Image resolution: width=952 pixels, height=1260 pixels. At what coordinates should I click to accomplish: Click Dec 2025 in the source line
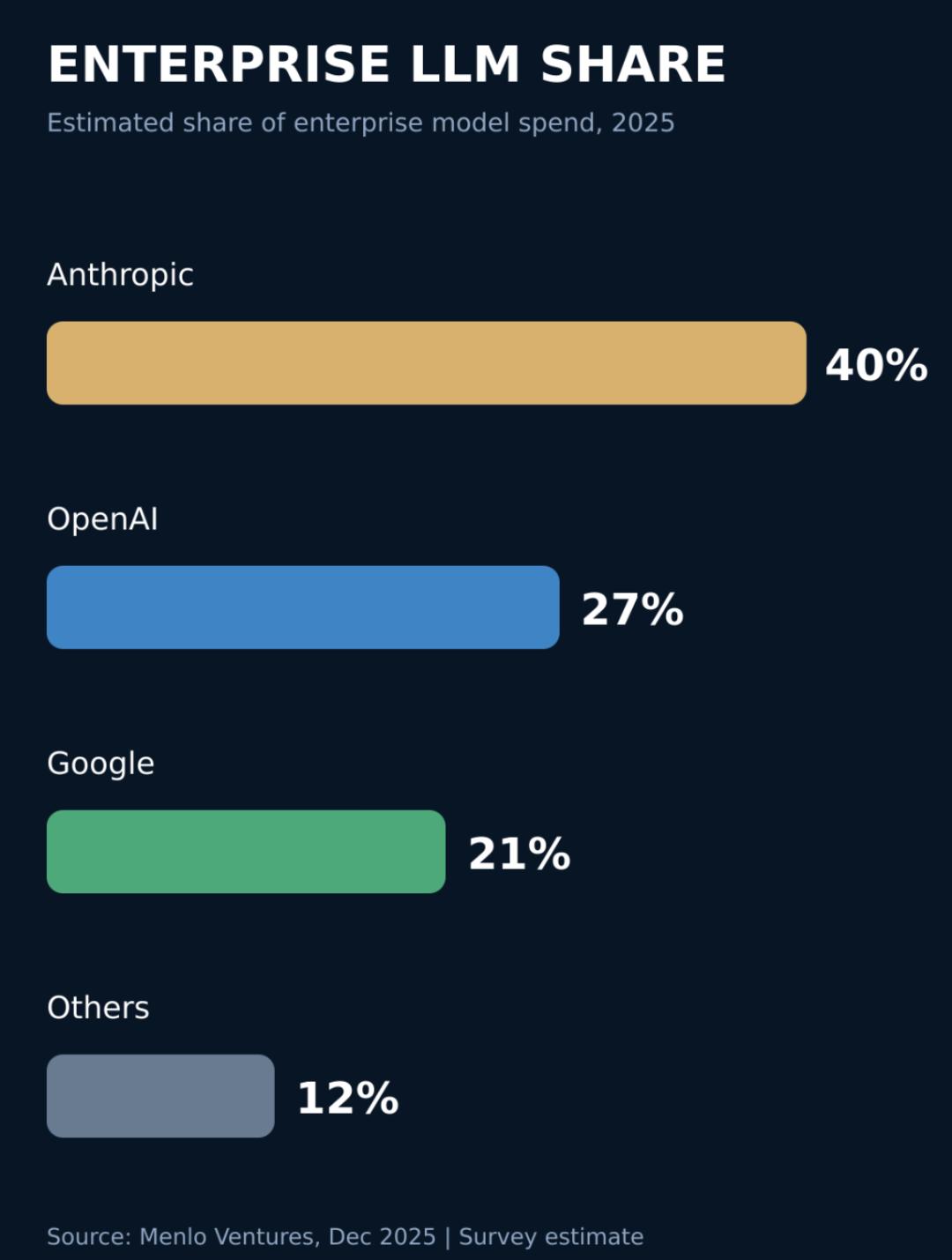(382, 1237)
